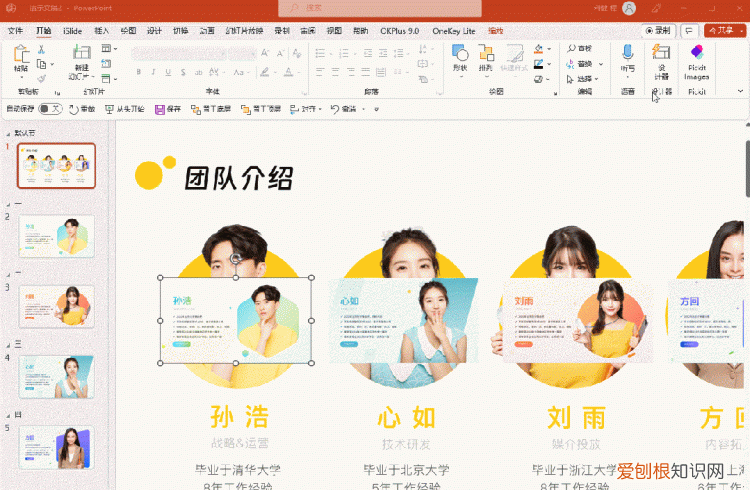
Task: Click the New Slide icon
Action: coord(82,52)
